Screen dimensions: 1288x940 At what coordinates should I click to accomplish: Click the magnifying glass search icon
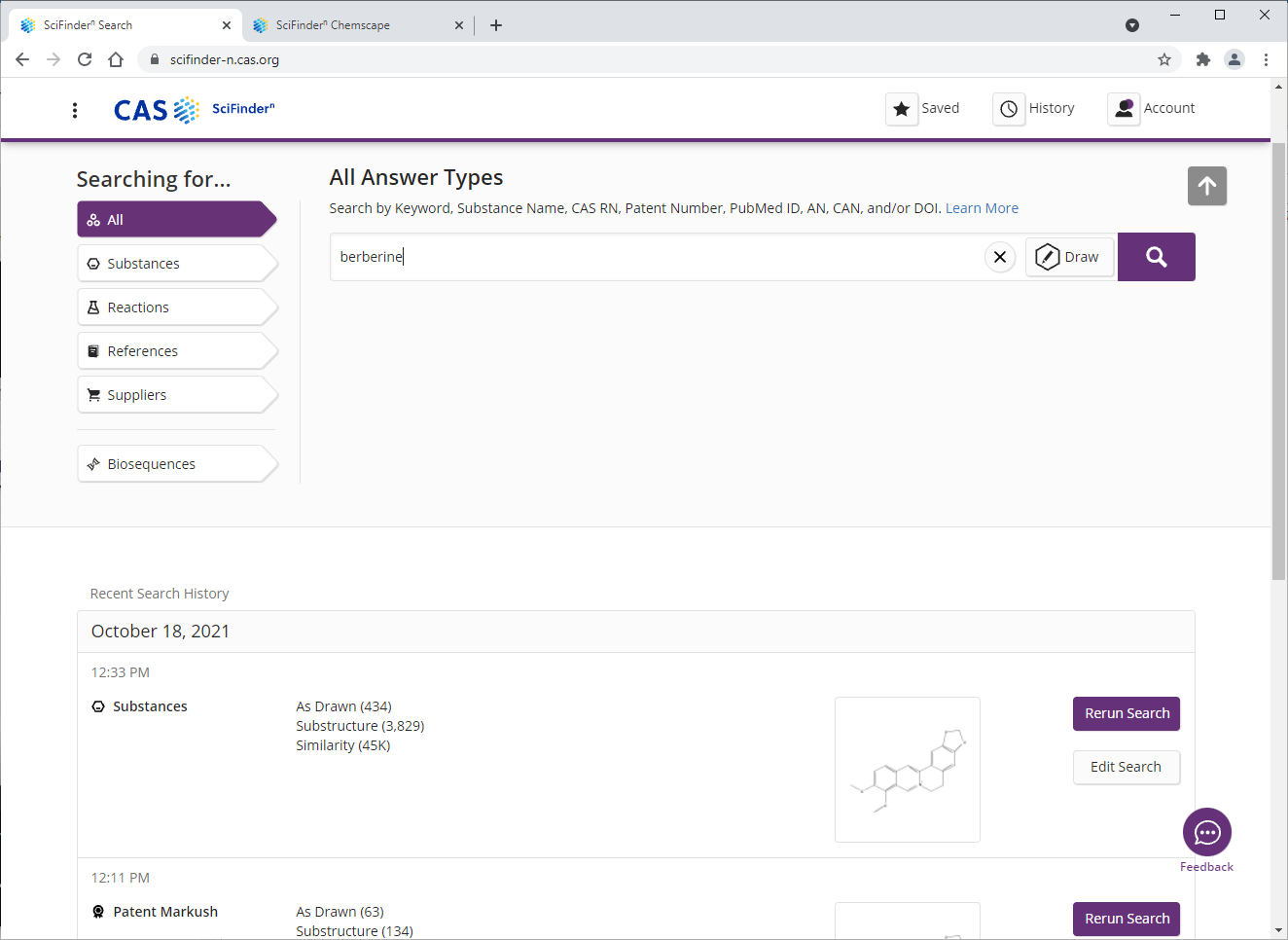(1156, 256)
